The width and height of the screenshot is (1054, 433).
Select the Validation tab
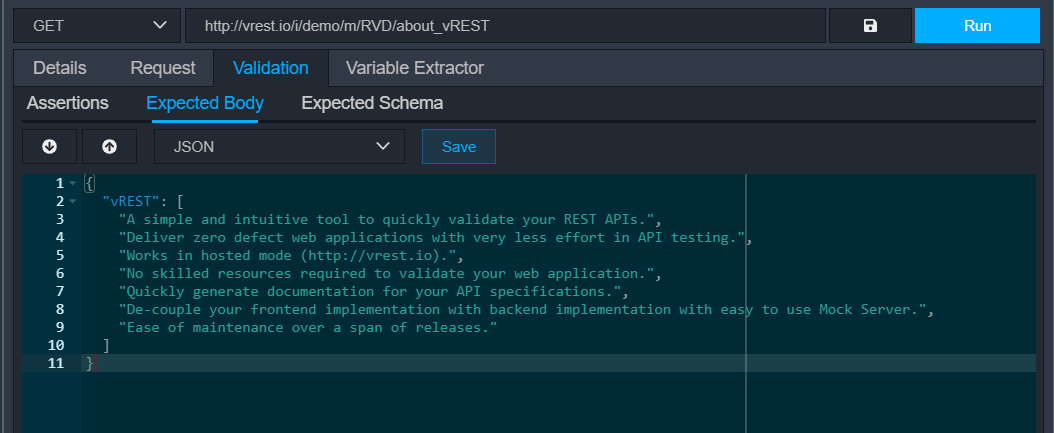point(270,68)
